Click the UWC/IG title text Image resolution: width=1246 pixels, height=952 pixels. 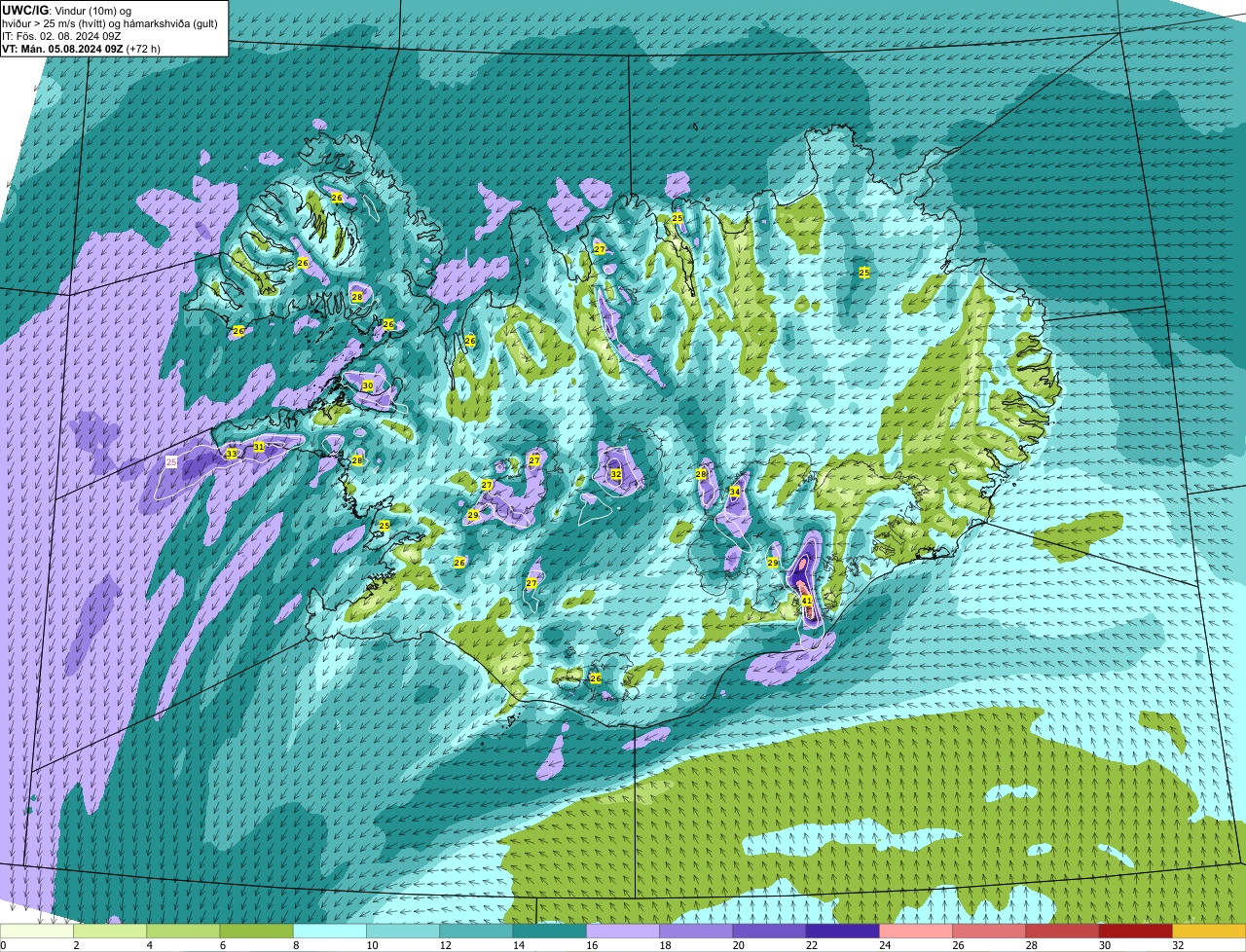coord(24,10)
